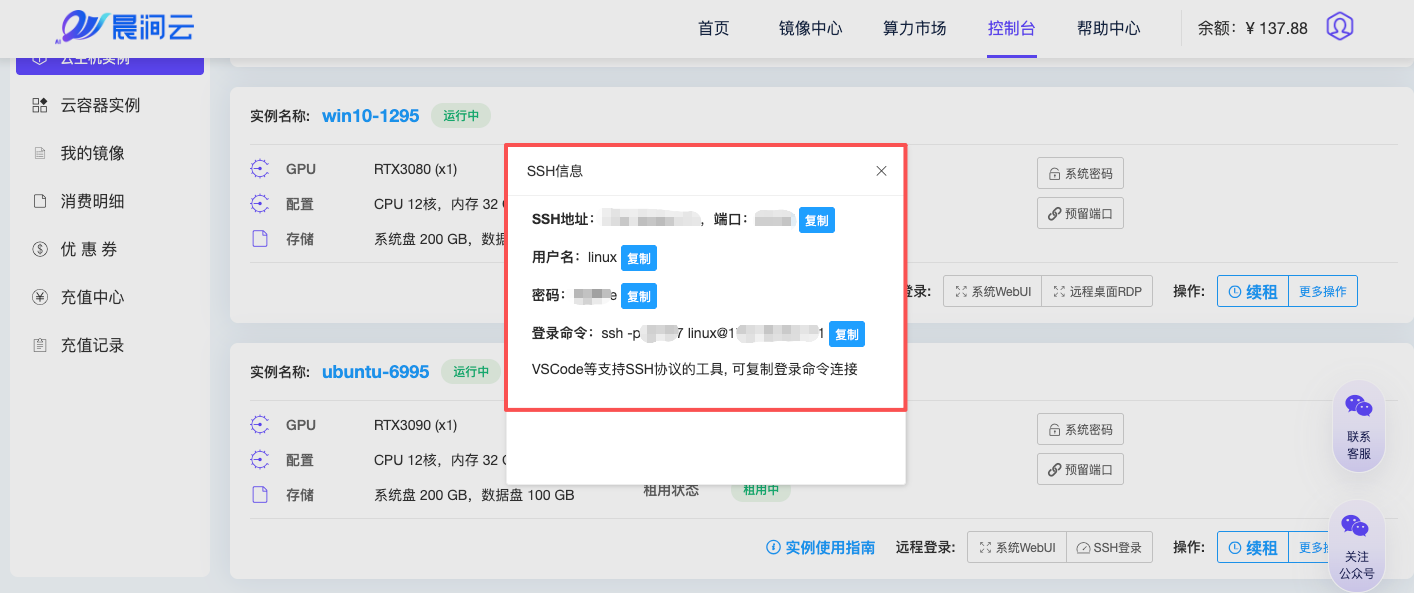Open 联系客服 chat widget

[1358, 427]
